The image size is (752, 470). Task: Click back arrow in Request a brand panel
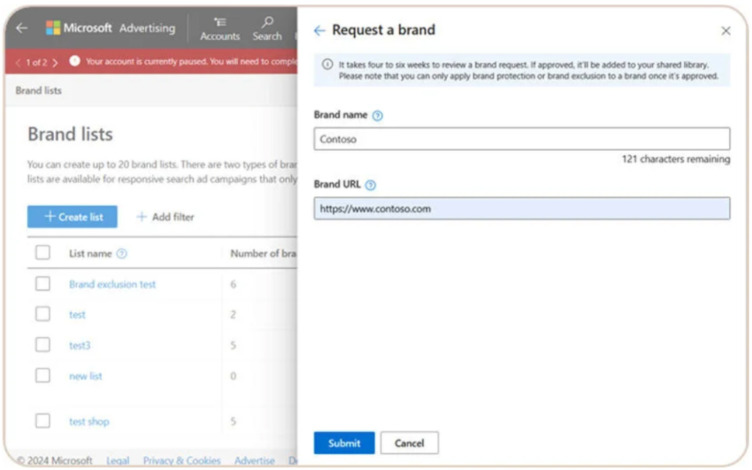click(x=319, y=31)
